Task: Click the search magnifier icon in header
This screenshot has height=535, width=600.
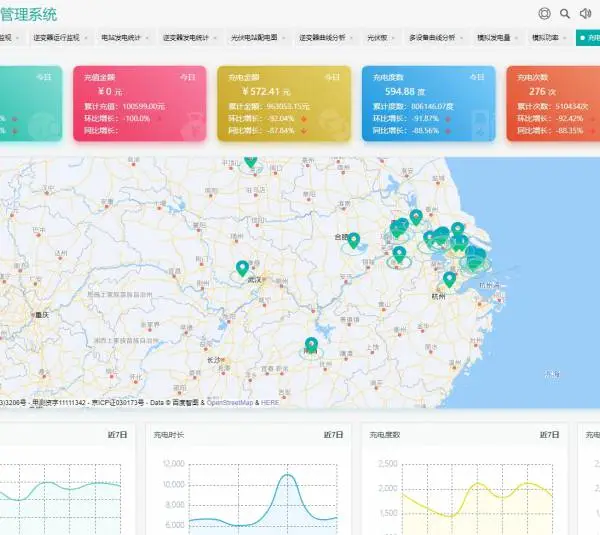Action: pos(565,14)
